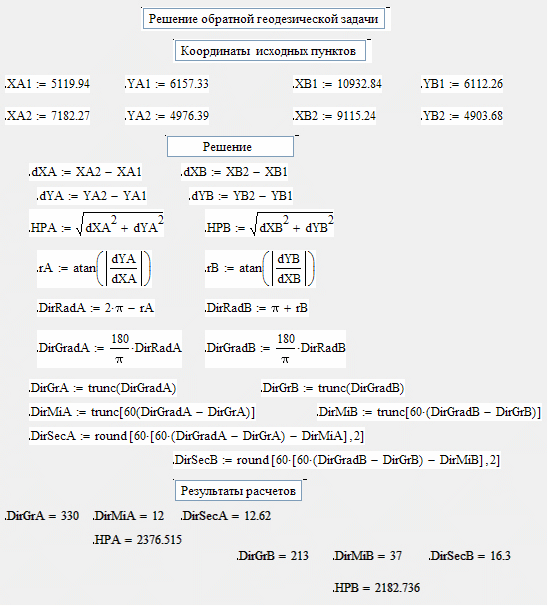Select the DirRadA := 2·π − rA formula

(96, 308)
